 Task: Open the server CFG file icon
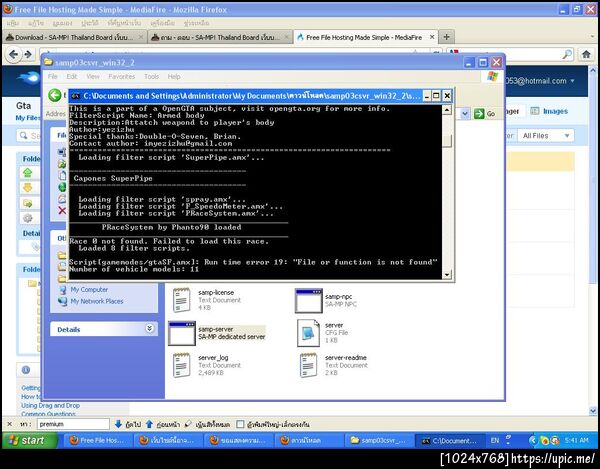point(308,333)
